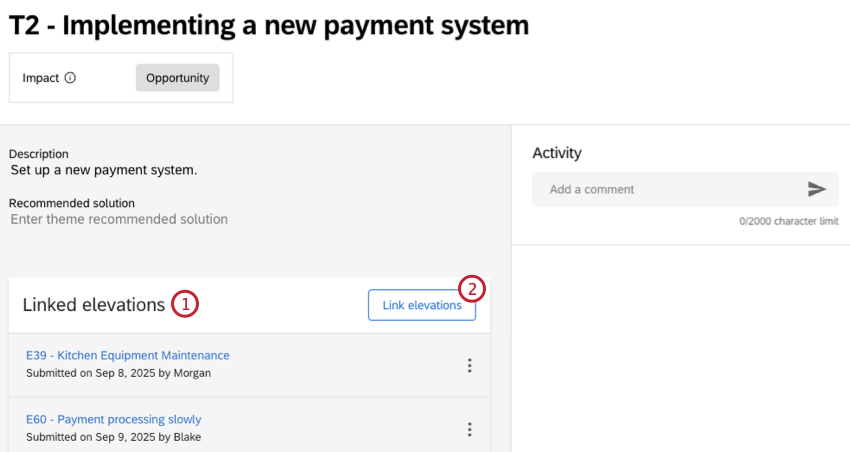
Task: Open three-dot menu for E60 elevation
Action: coord(469,429)
